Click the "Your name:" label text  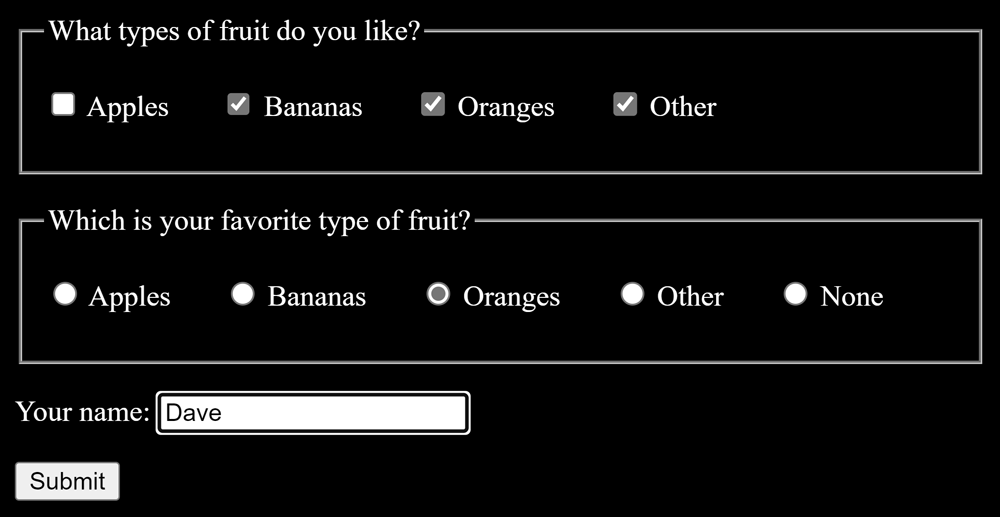tap(83, 412)
